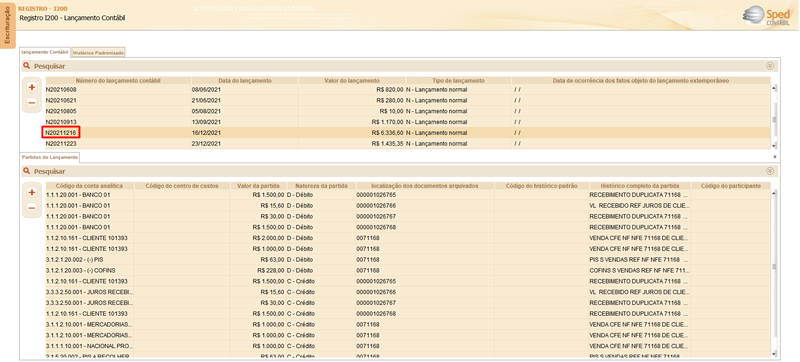This screenshot has width=800, height=362.
Task: Close the Partidas do Lançamento panel with the small x
Action: pos(774,157)
